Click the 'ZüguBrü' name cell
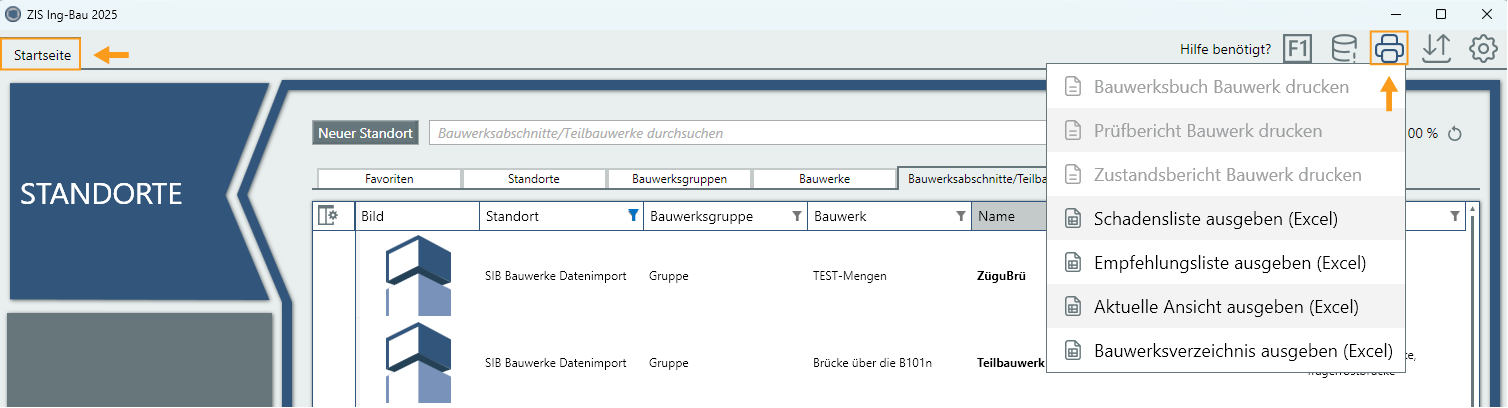The height and width of the screenshot is (408, 1508). click(x=1001, y=276)
